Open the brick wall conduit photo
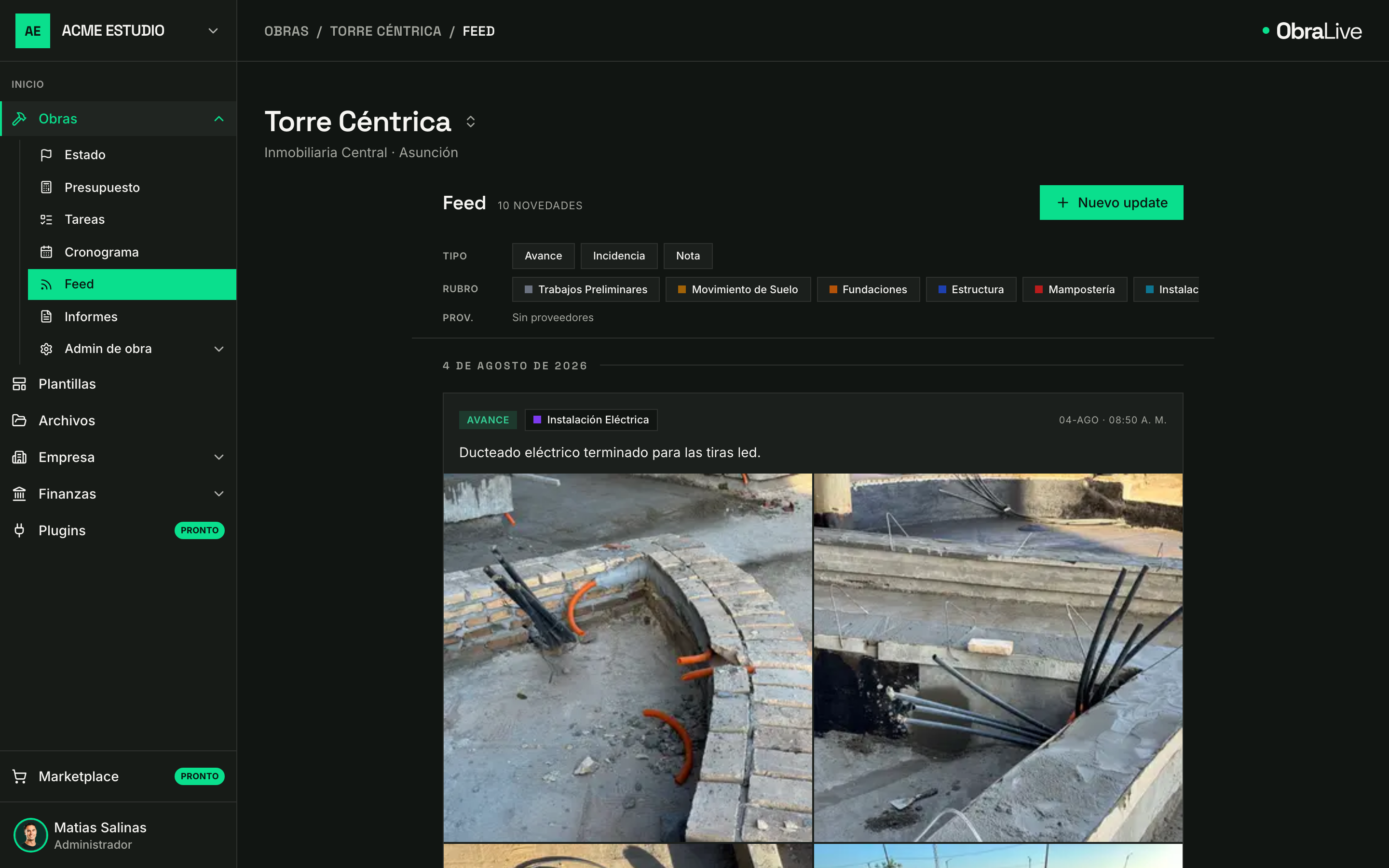 (x=628, y=657)
